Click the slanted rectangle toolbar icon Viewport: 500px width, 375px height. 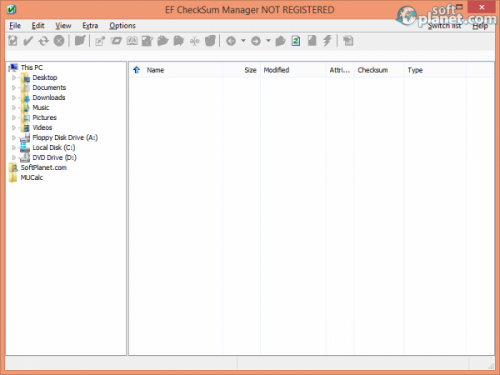coord(116,41)
